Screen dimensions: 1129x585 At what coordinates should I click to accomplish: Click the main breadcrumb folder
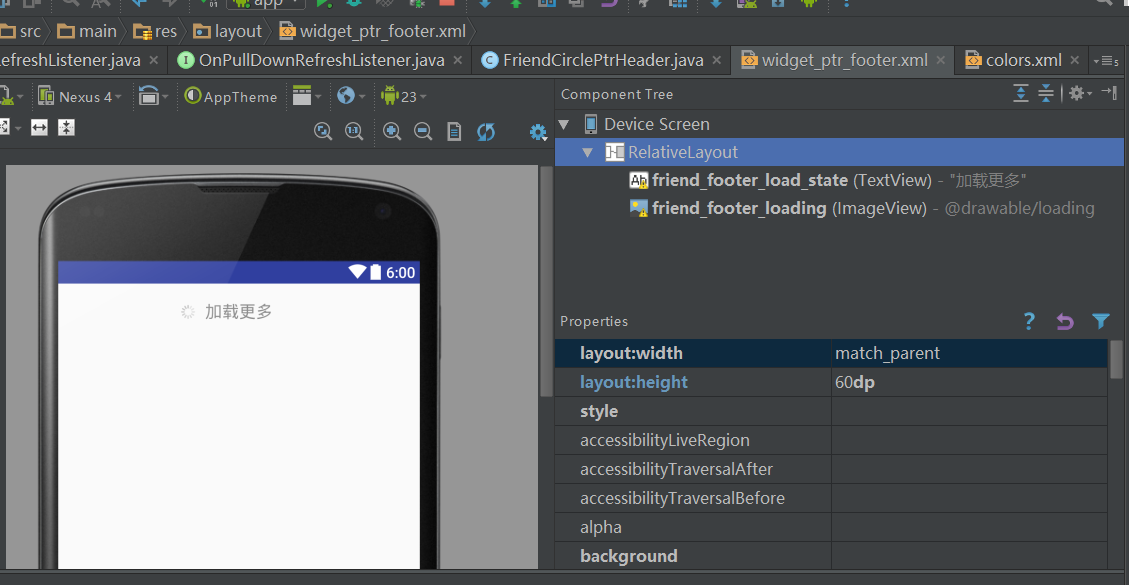pyautogui.click(x=87, y=31)
